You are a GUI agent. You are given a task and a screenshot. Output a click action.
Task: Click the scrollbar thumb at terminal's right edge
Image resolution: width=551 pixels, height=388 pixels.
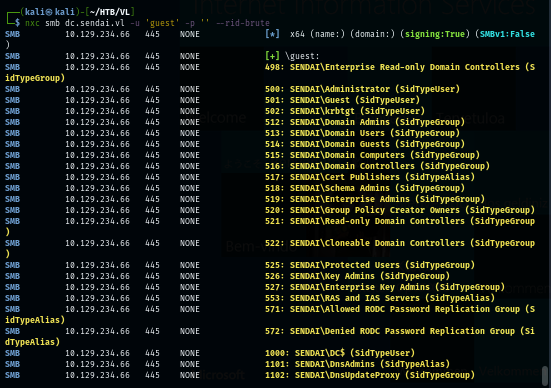point(545,376)
